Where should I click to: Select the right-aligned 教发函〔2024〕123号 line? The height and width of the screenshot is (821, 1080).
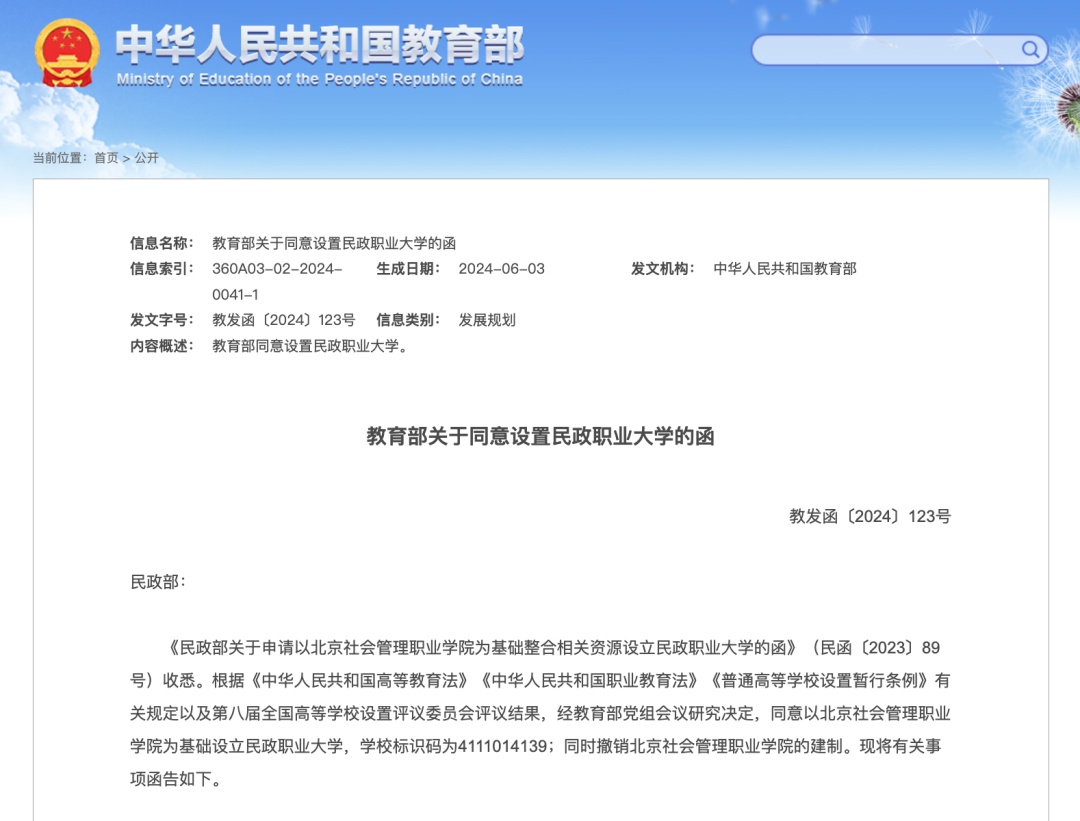[870, 517]
